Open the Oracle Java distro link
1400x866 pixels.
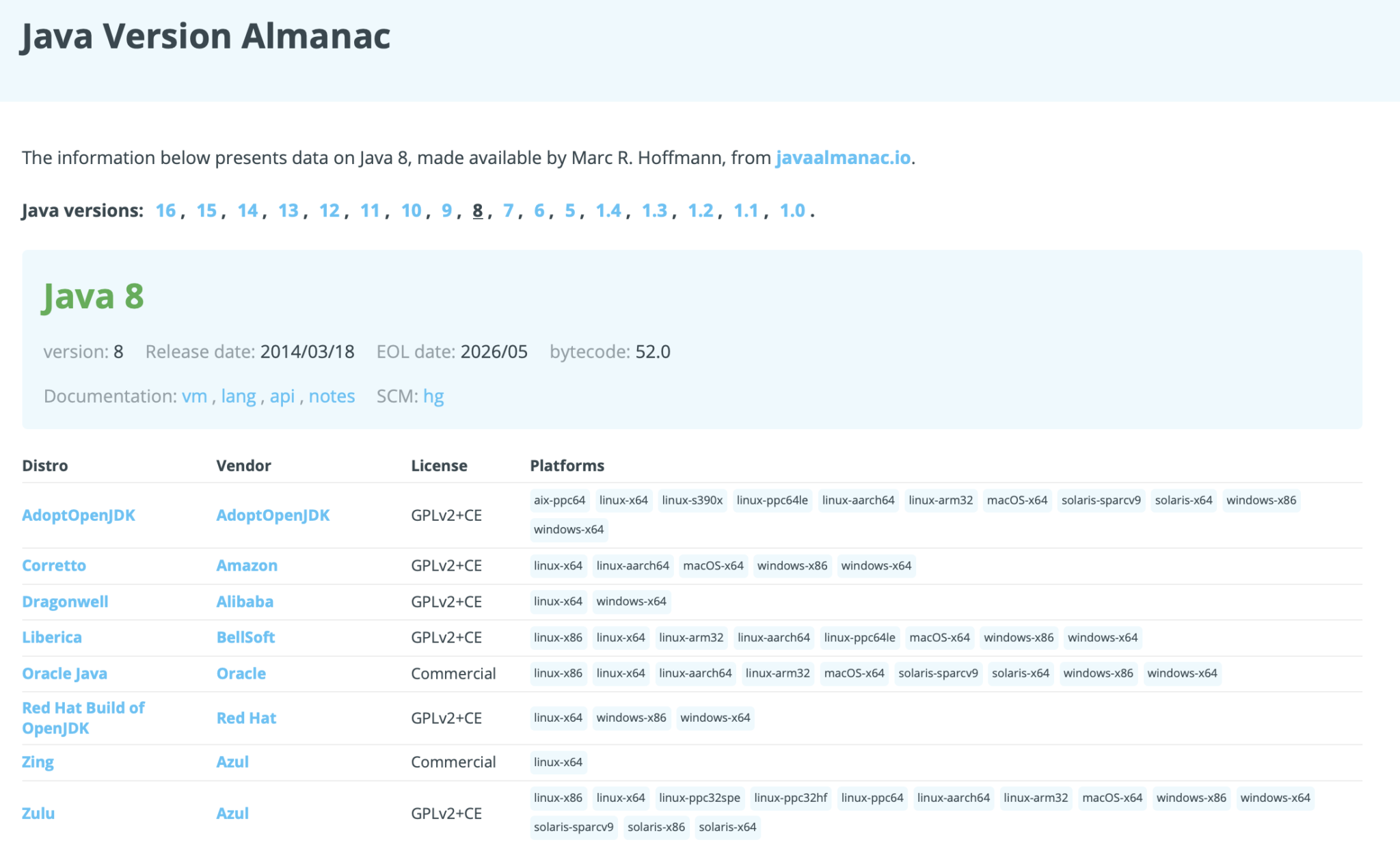pos(64,673)
